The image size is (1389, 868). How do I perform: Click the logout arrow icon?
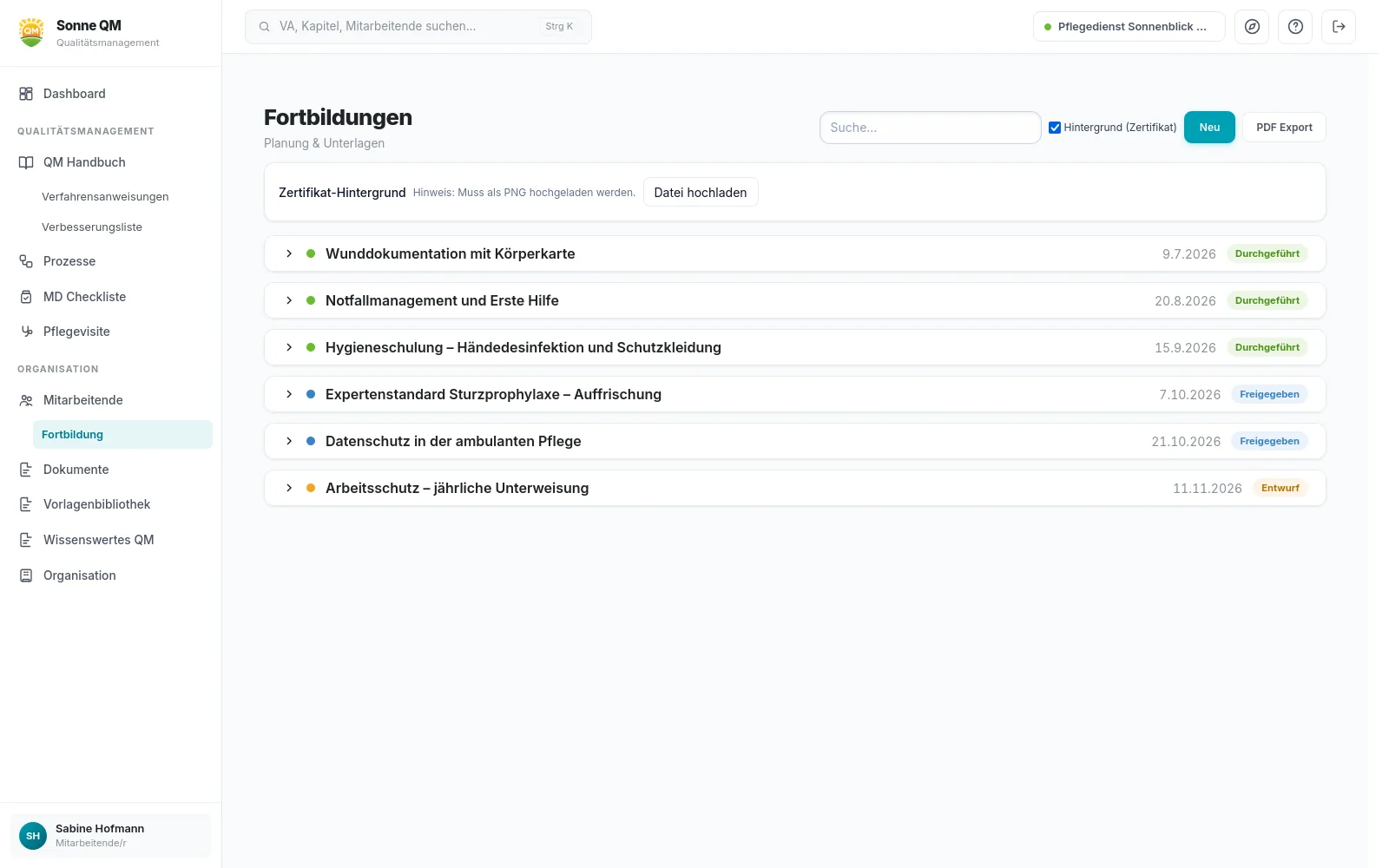coord(1339,27)
